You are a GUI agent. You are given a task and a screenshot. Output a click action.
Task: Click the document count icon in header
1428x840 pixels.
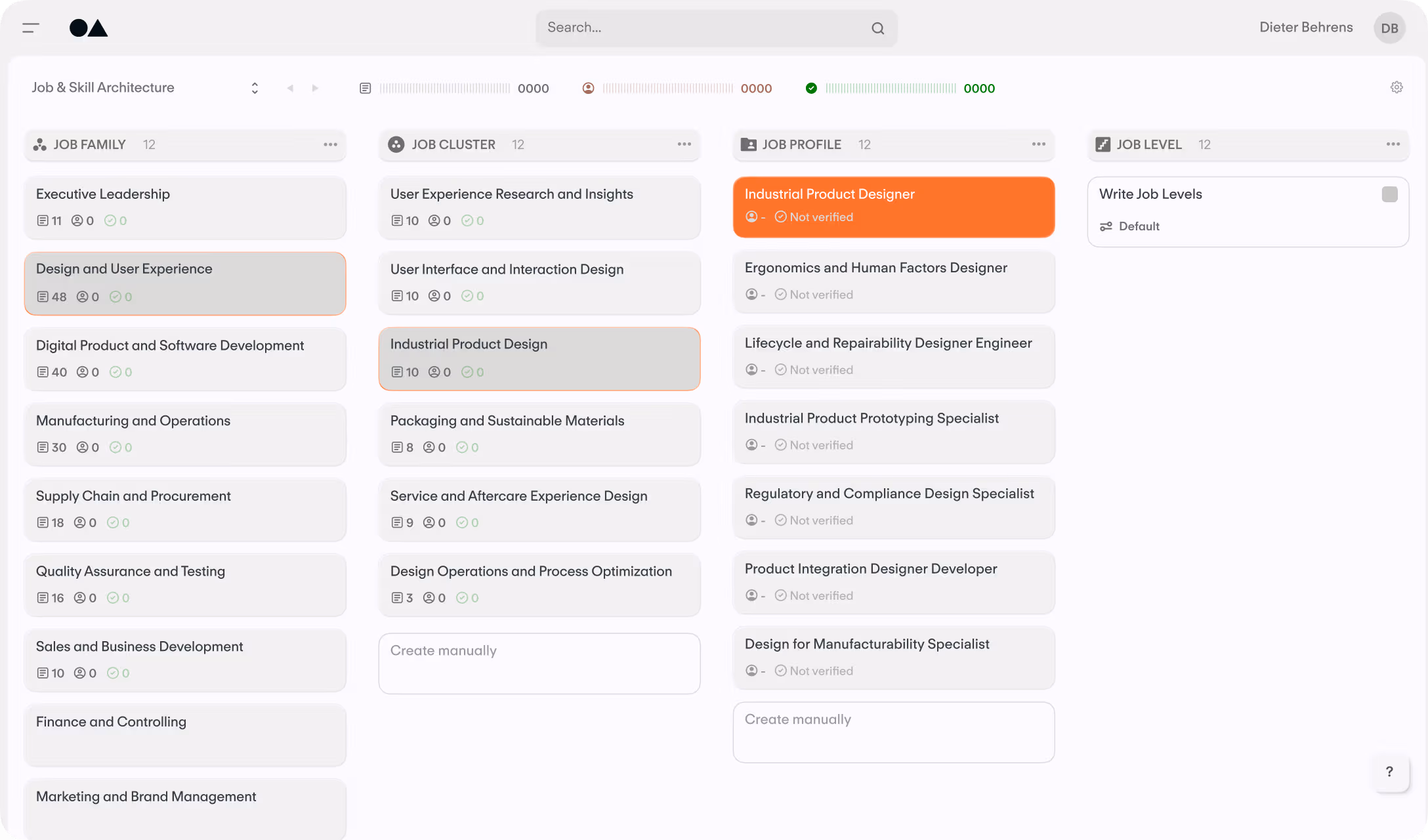tap(366, 88)
